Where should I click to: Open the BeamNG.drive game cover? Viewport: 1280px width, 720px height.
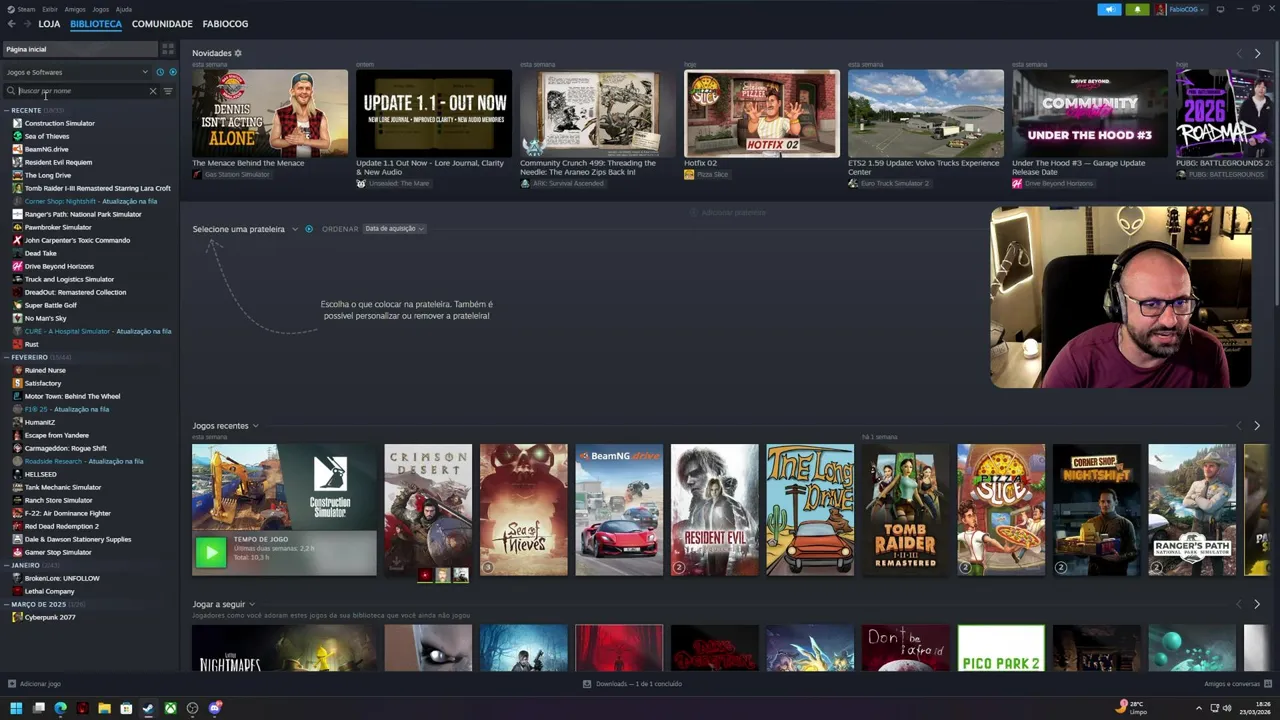point(619,510)
